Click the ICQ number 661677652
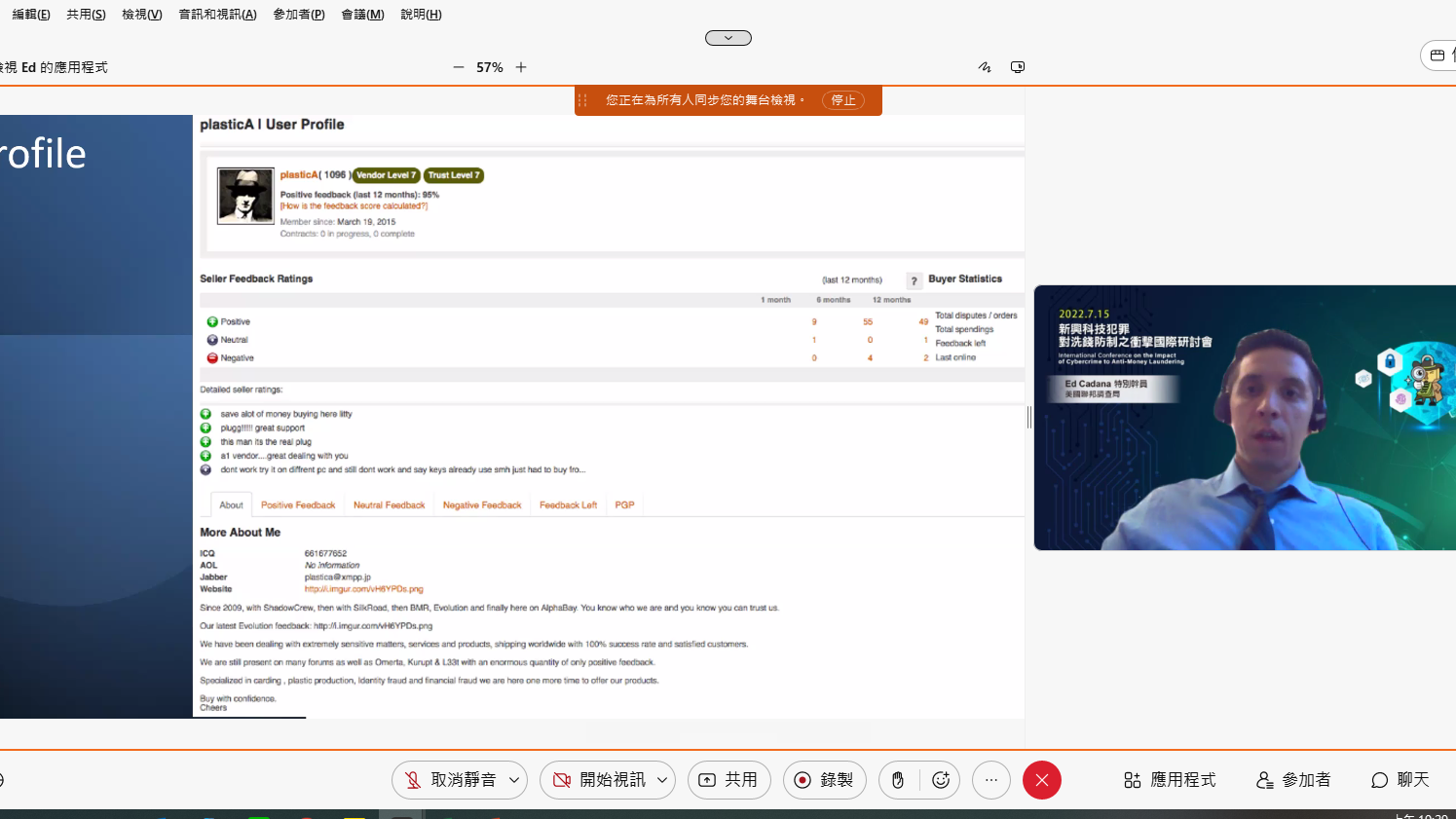 tap(325, 553)
